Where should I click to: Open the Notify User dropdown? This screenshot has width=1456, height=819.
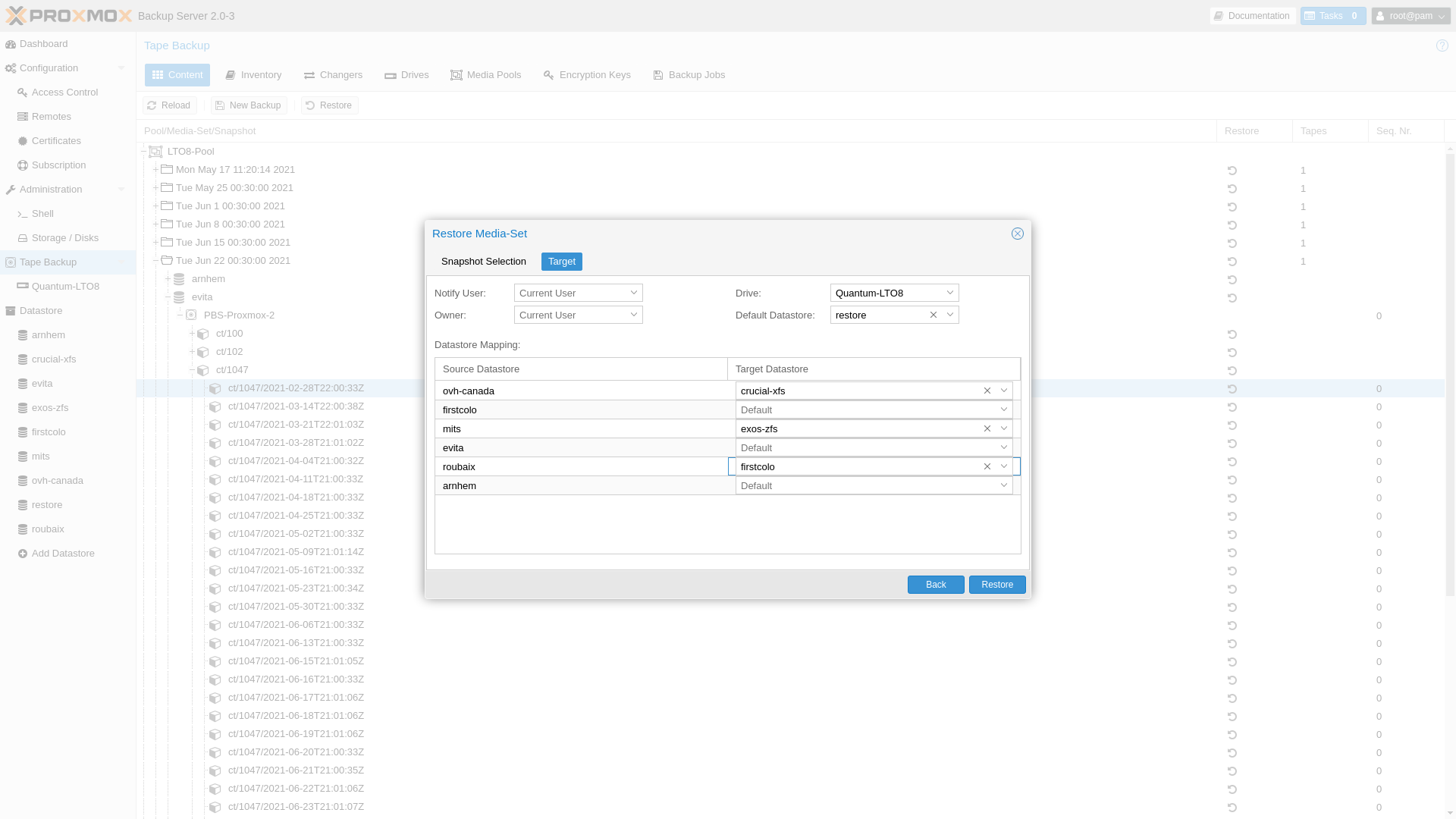[634, 293]
